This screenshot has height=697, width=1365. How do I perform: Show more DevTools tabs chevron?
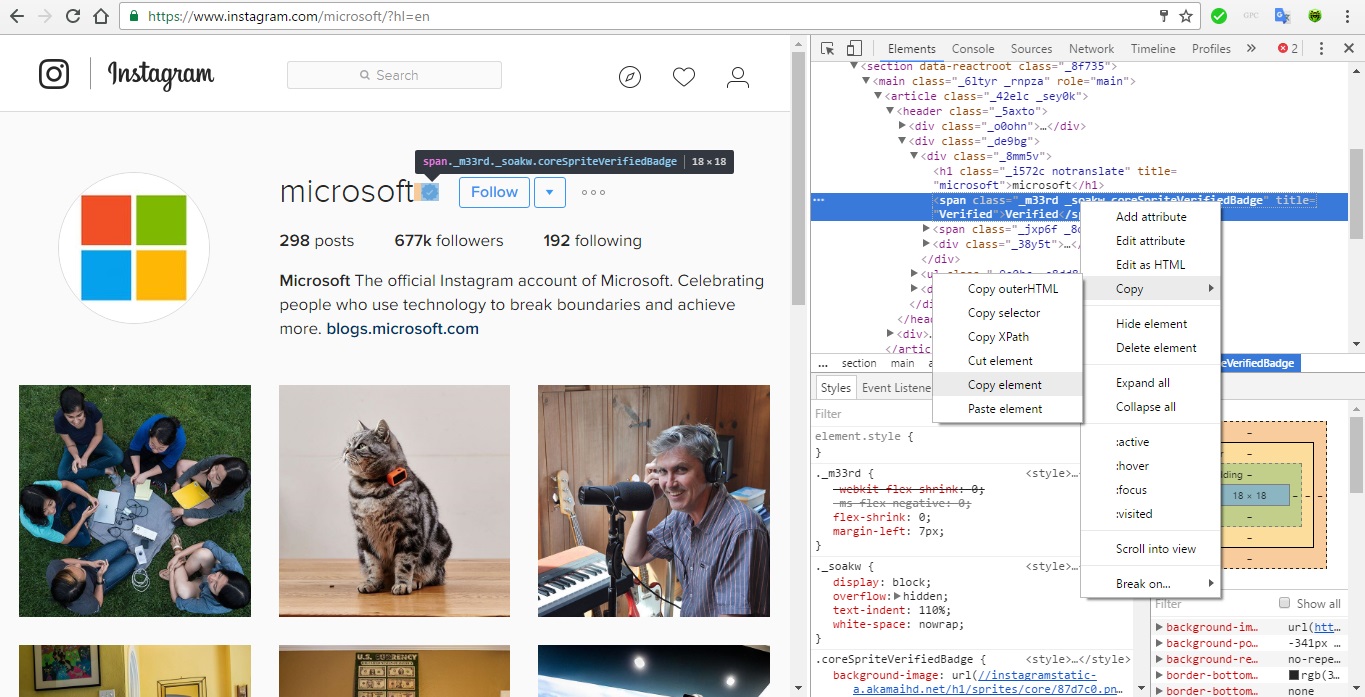click(1251, 48)
